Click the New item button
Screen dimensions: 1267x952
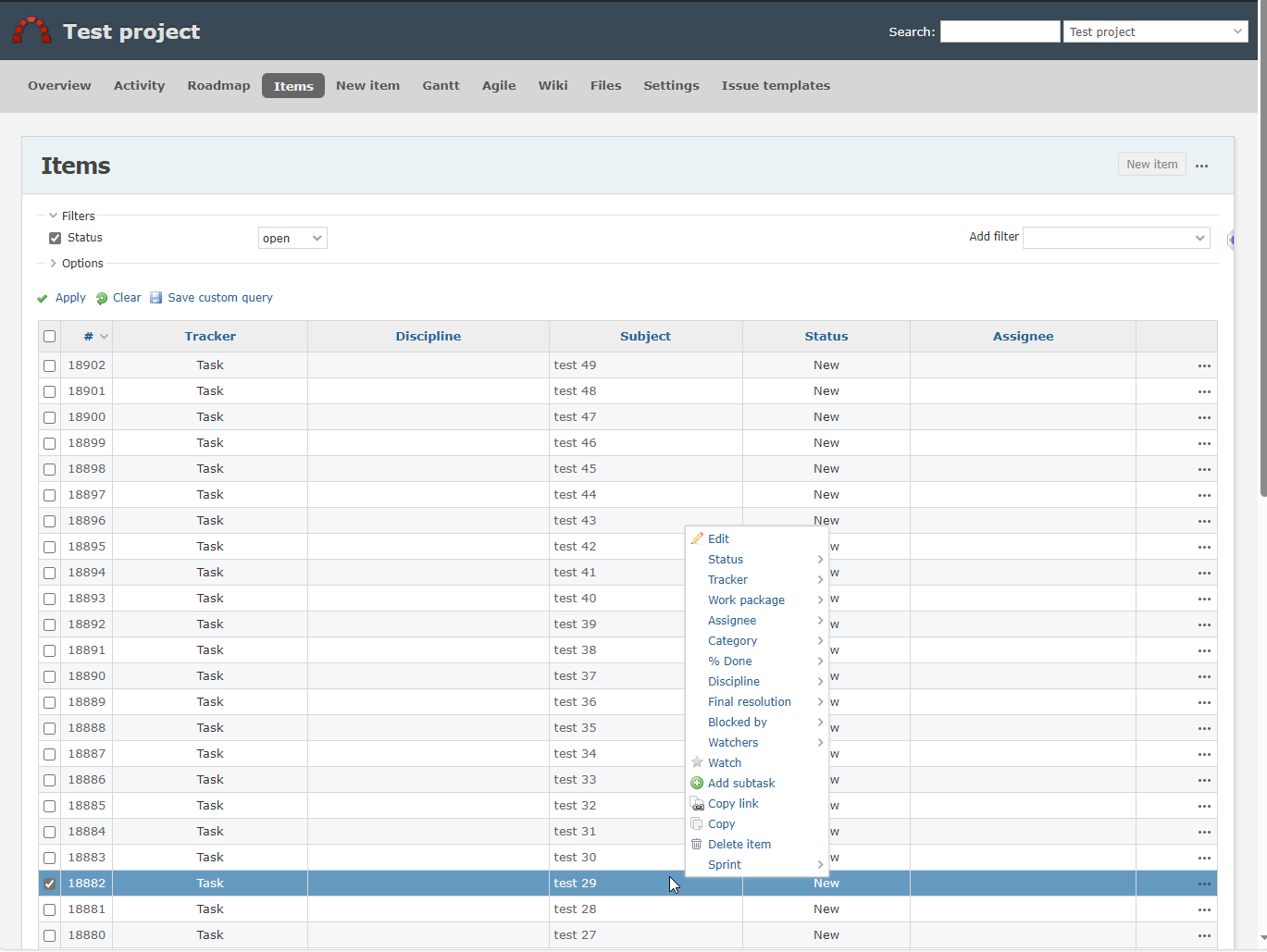tap(1152, 165)
